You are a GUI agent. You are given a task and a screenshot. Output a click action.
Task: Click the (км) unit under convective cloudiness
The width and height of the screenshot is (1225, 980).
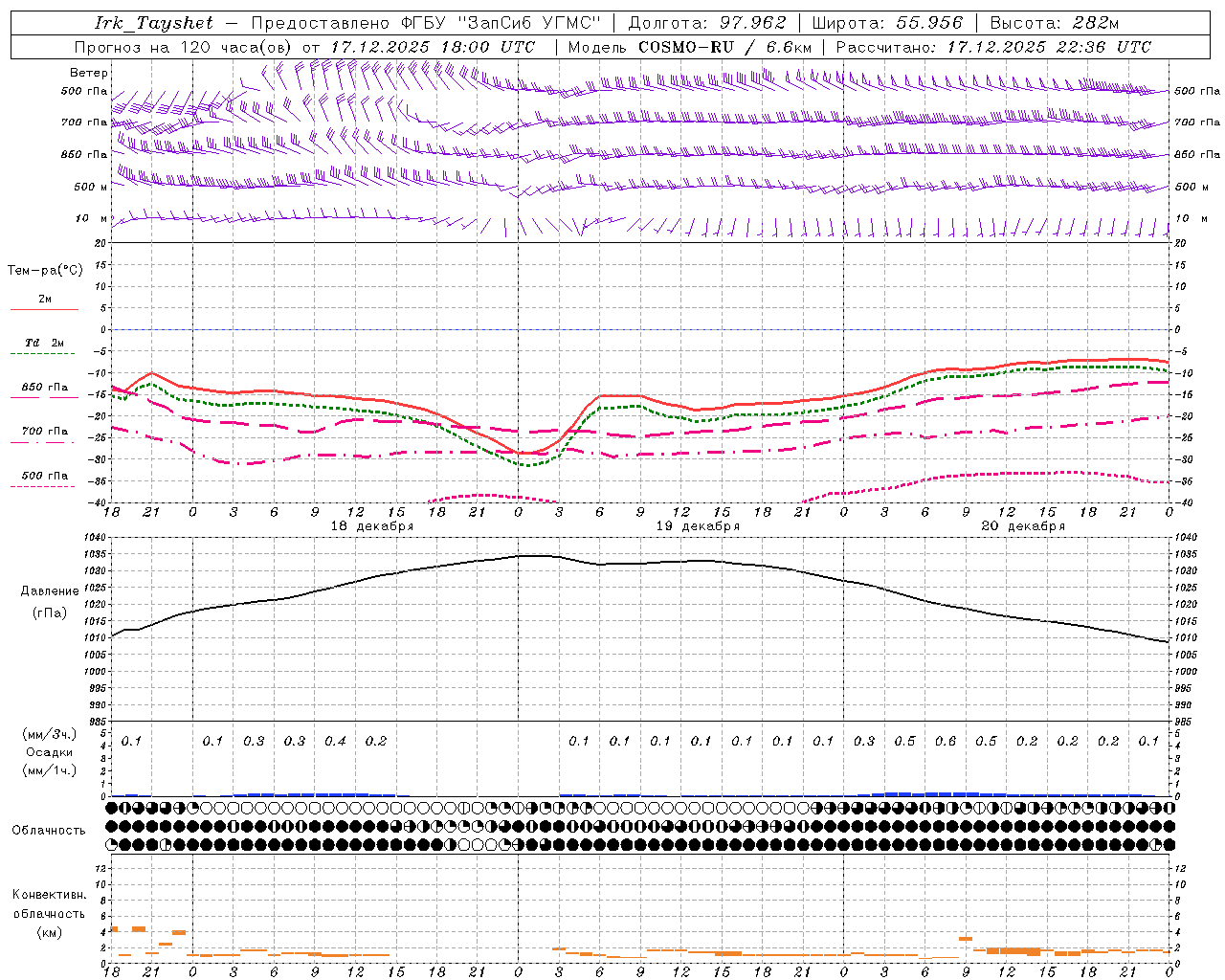[x=50, y=932]
